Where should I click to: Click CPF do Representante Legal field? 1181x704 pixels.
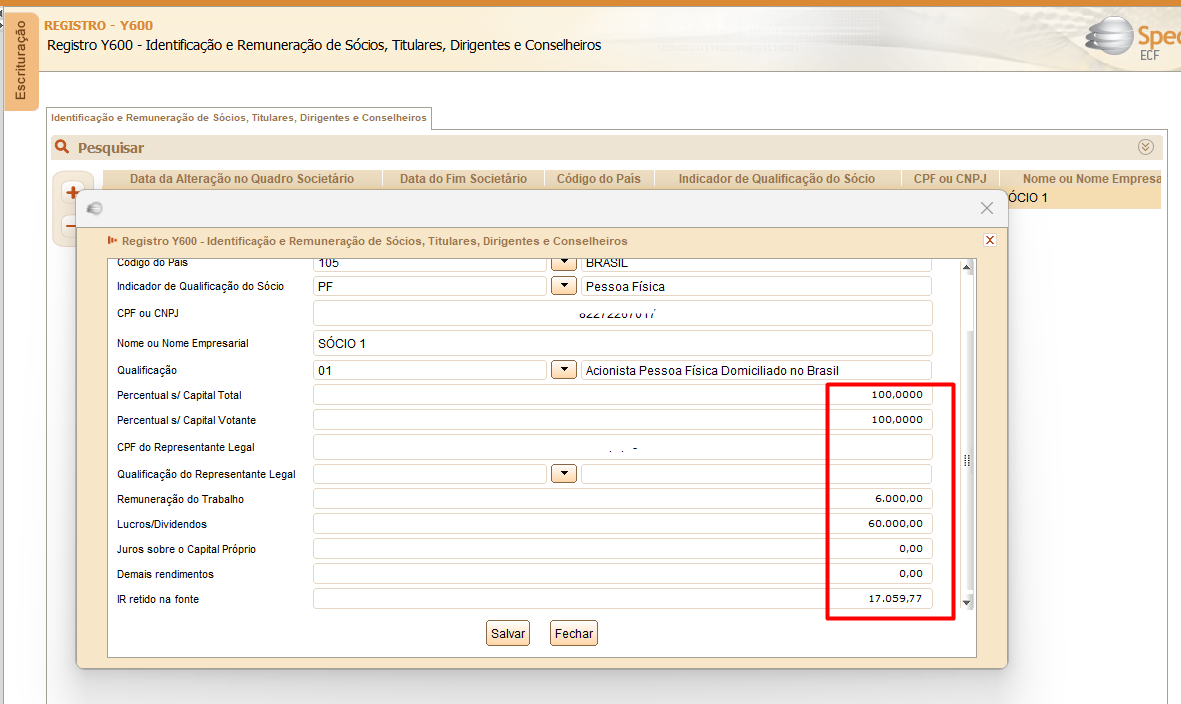tap(622, 447)
